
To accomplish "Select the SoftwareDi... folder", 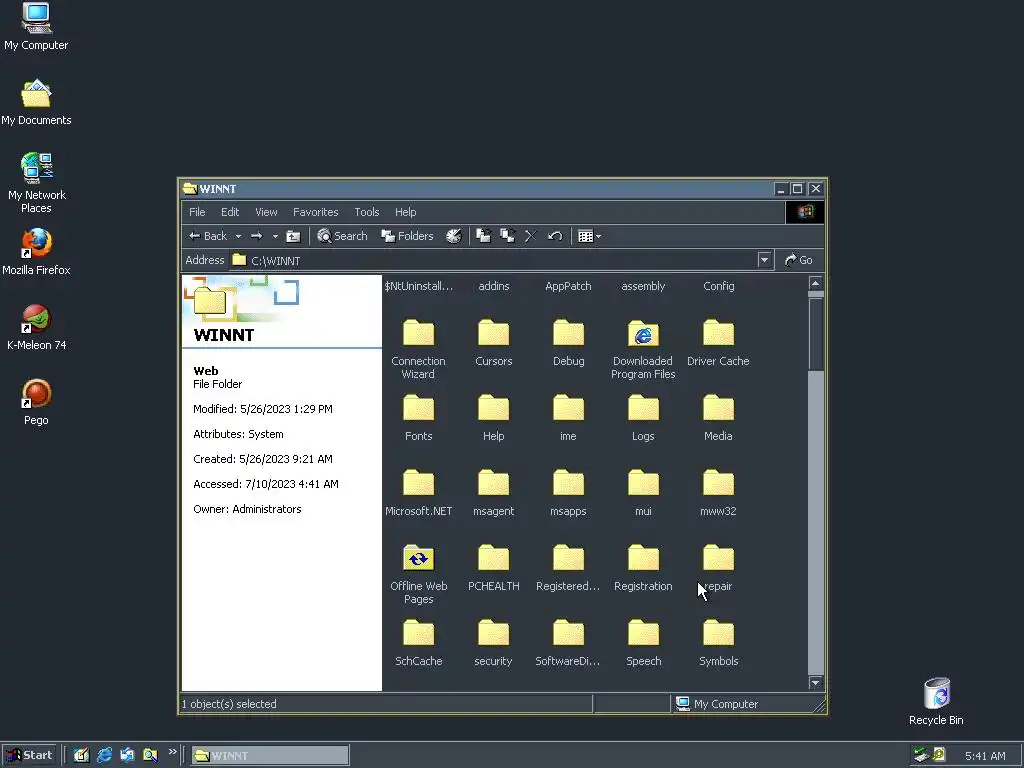I will [568, 643].
